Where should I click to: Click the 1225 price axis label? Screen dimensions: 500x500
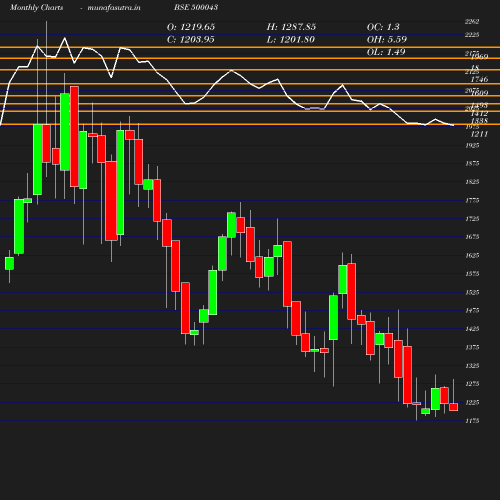point(472,402)
